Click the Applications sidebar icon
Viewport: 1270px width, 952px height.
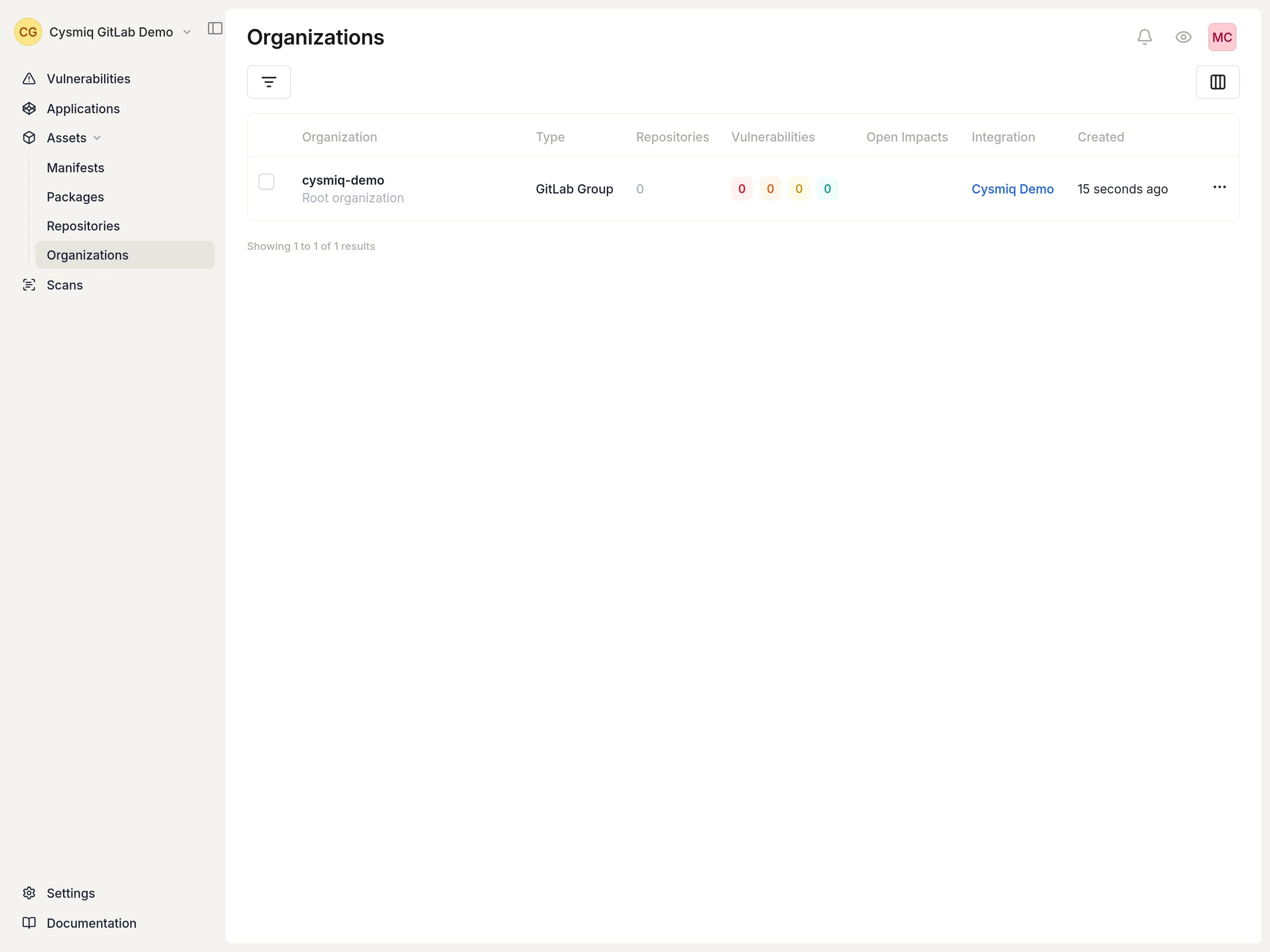(x=29, y=108)
